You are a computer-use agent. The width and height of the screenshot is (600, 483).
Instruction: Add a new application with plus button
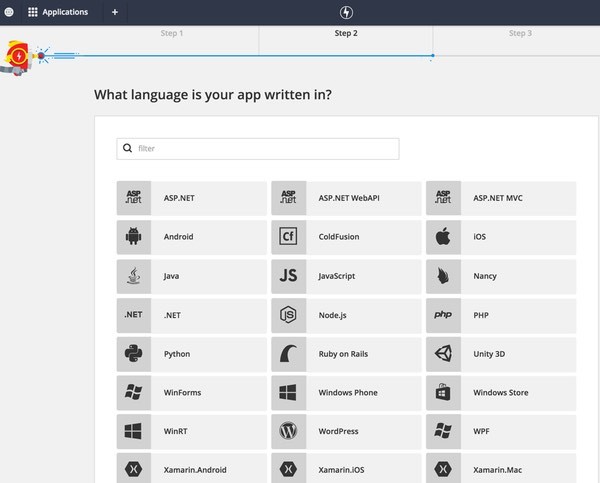point(115,12)
